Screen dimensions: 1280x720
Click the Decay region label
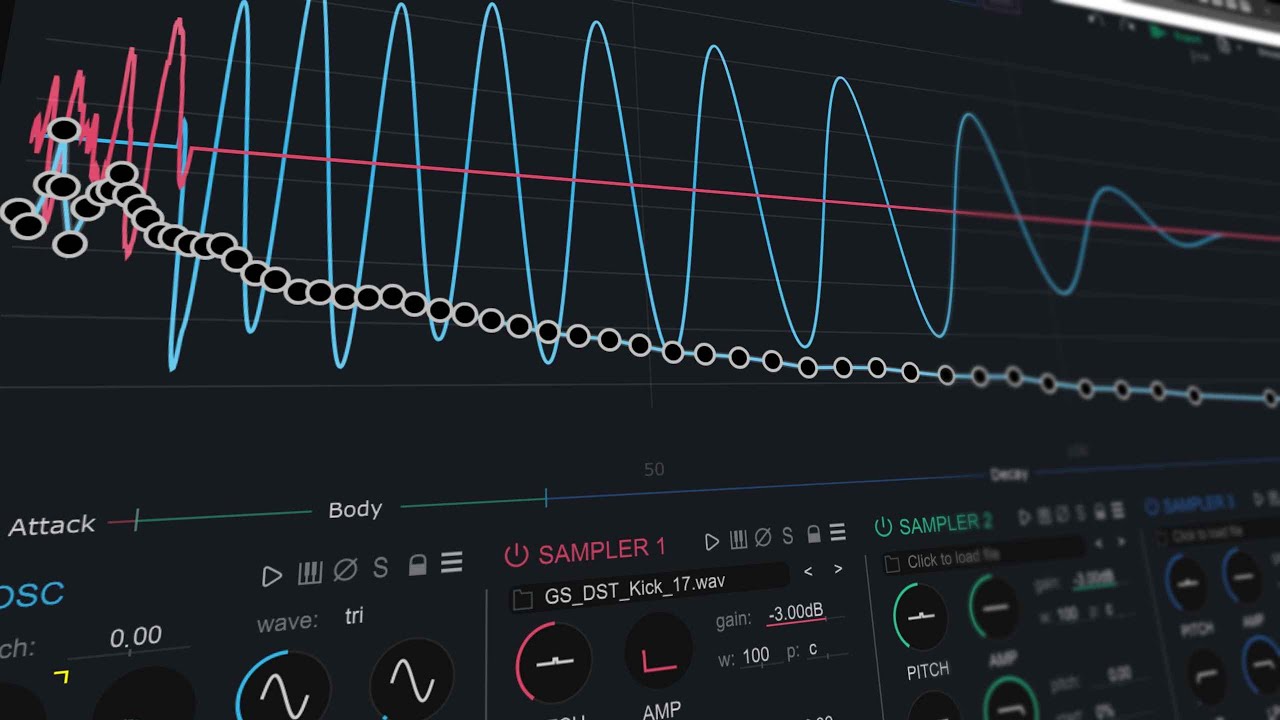point(1008,475)
